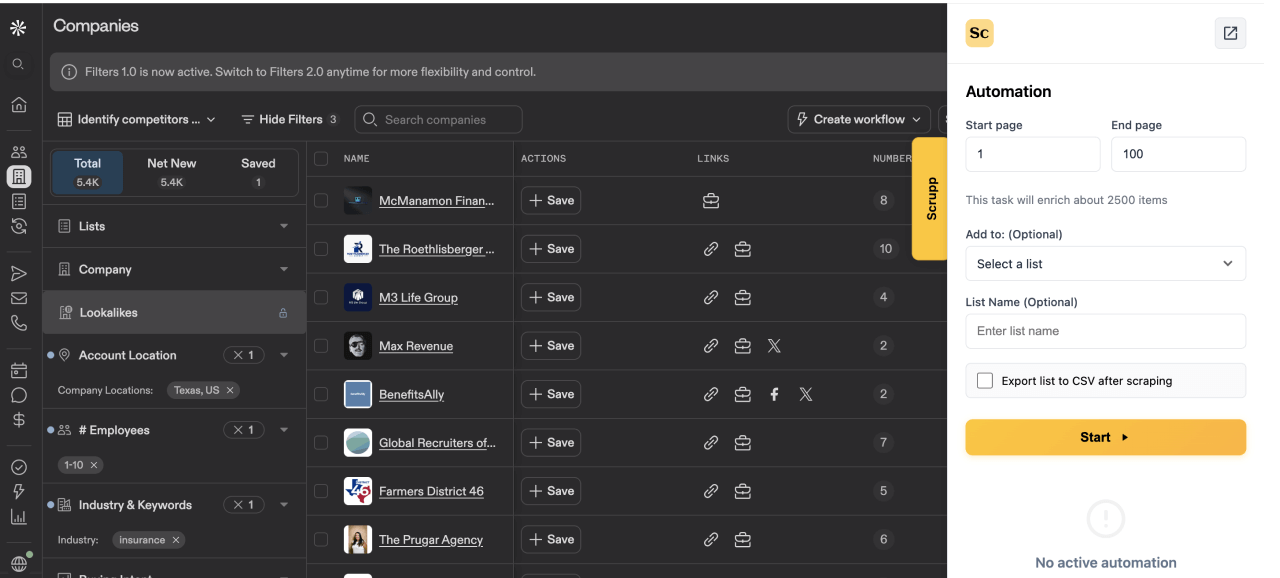Open the Lists icon in sidebar
The image size is (1280, 578).
click(x=18, y=201)
